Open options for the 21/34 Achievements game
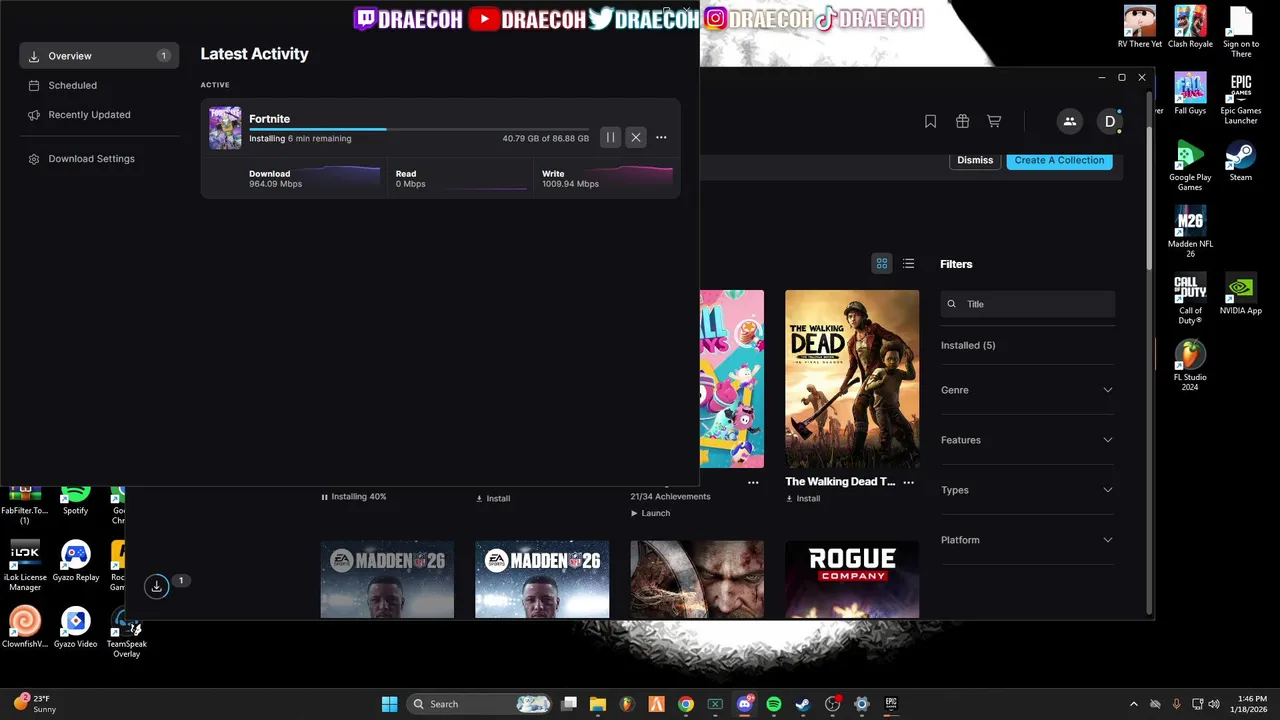Viewport: 1280px width, 720px height. 753,482
